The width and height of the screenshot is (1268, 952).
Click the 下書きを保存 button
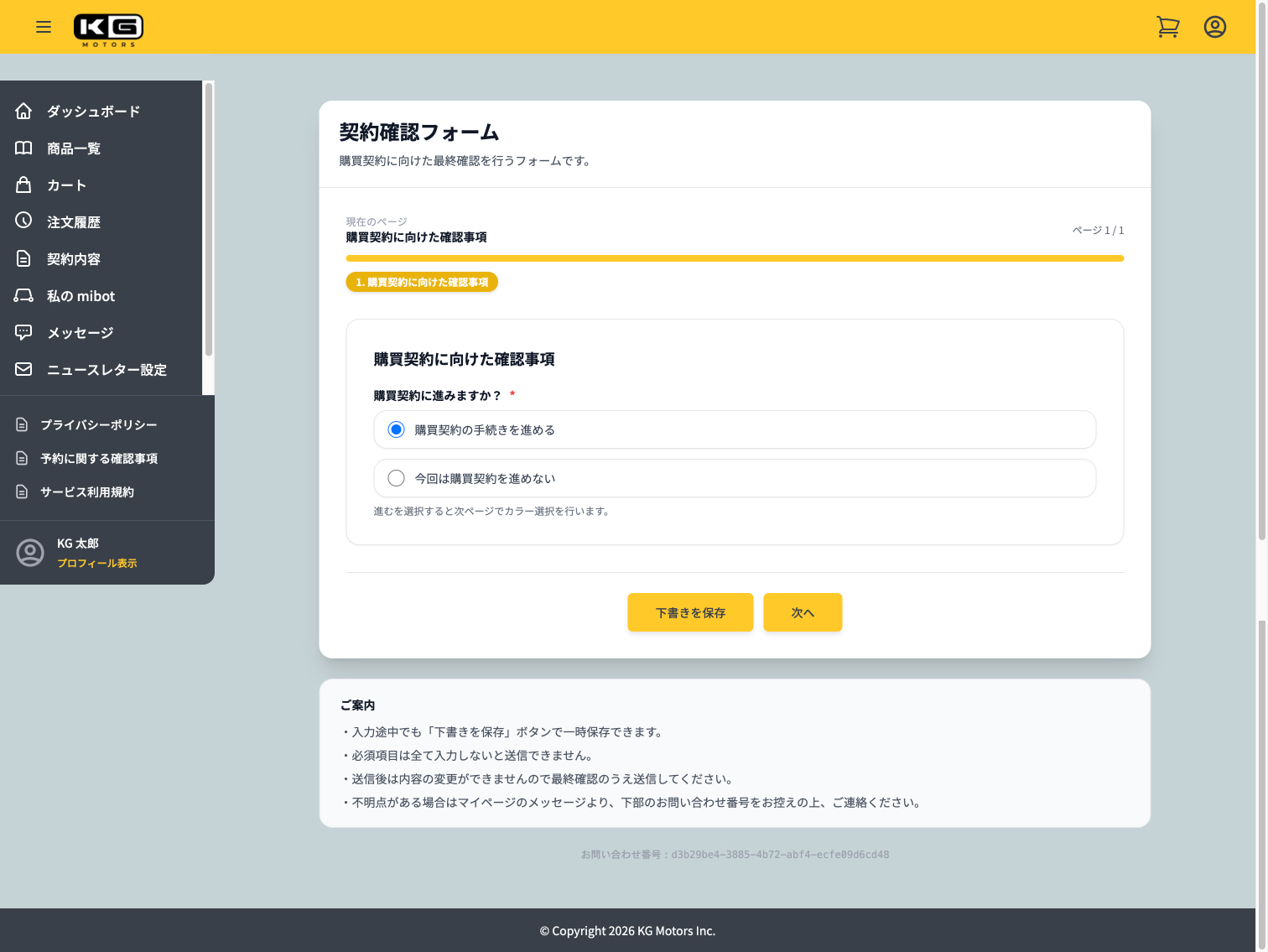(690, 612)
